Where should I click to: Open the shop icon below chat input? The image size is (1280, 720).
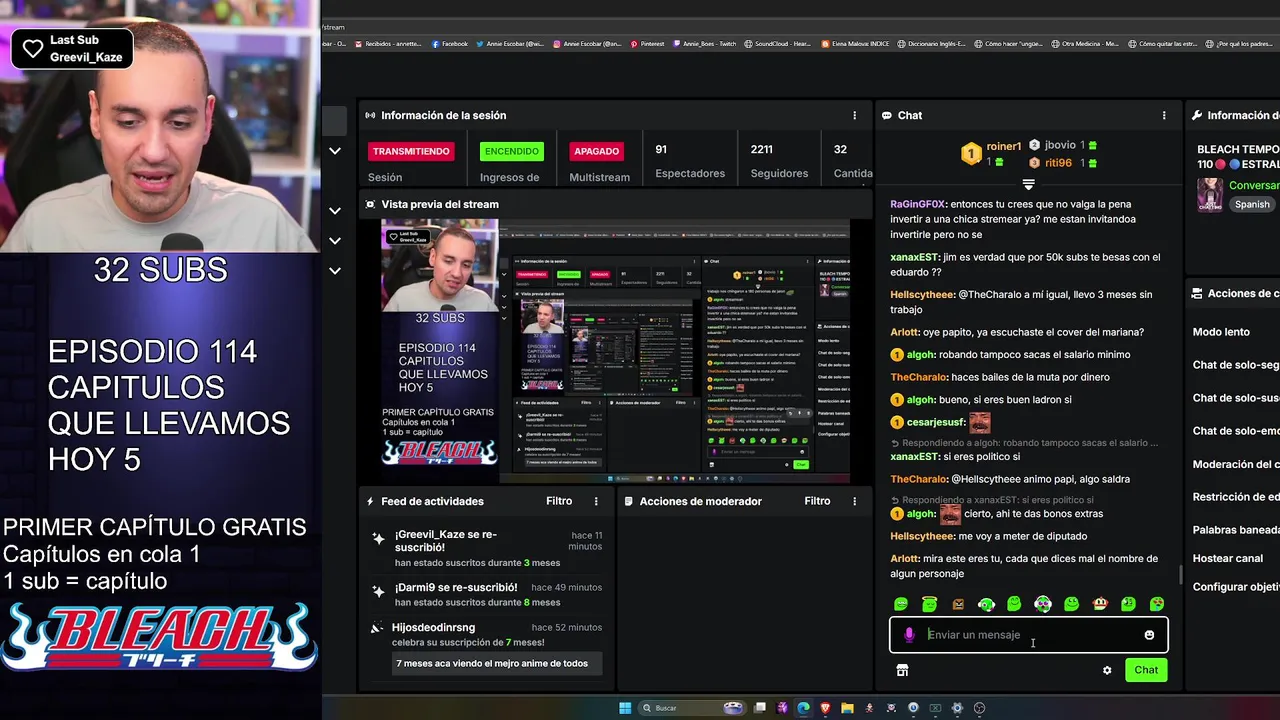(x=902, y=670)
